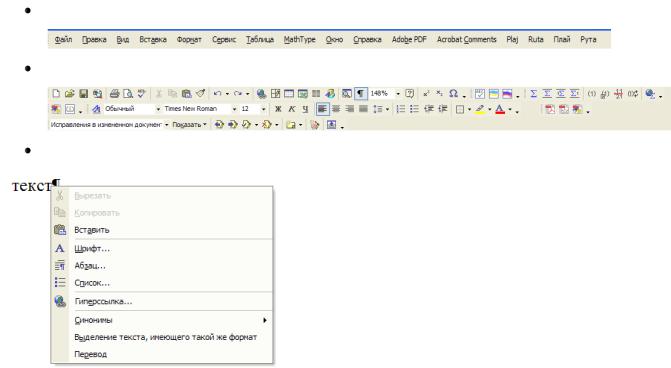The image size is (671, 368).
Task: Open the style dropdown showing Обычный
Action: point(158,109)
